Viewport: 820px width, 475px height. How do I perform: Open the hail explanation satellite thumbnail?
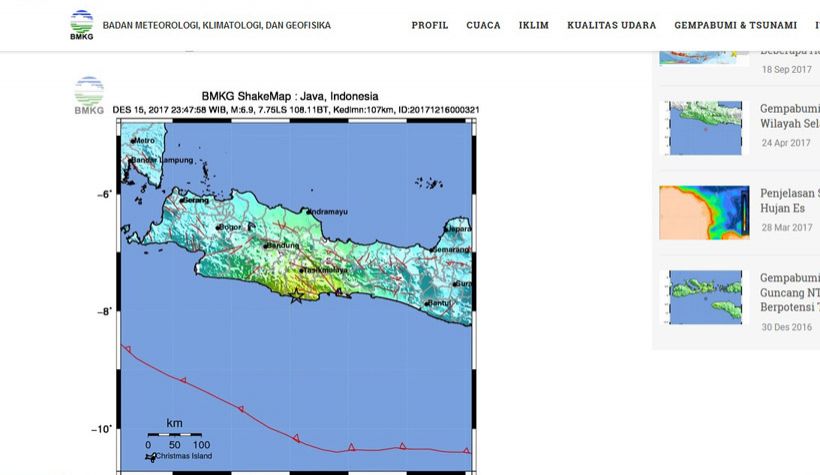click(x=704, y=212)
